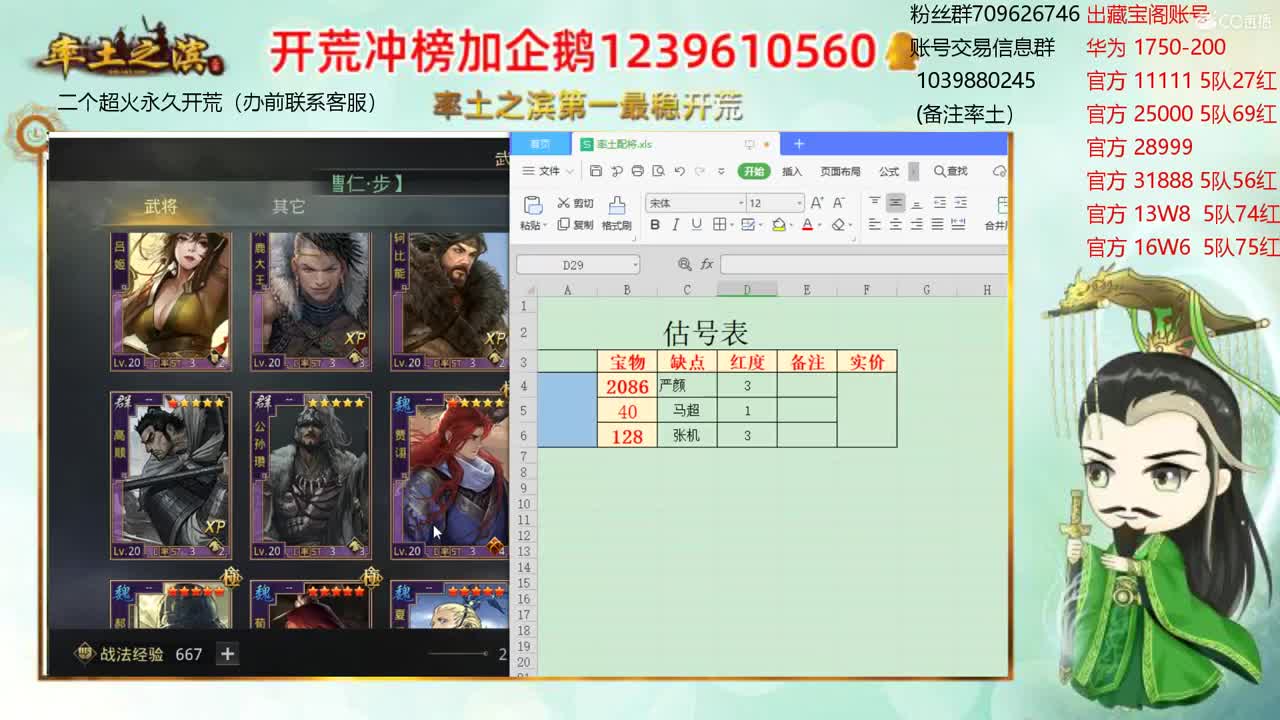Select the 其它 tab in game
1280x720 pixels.
[289, 206]
